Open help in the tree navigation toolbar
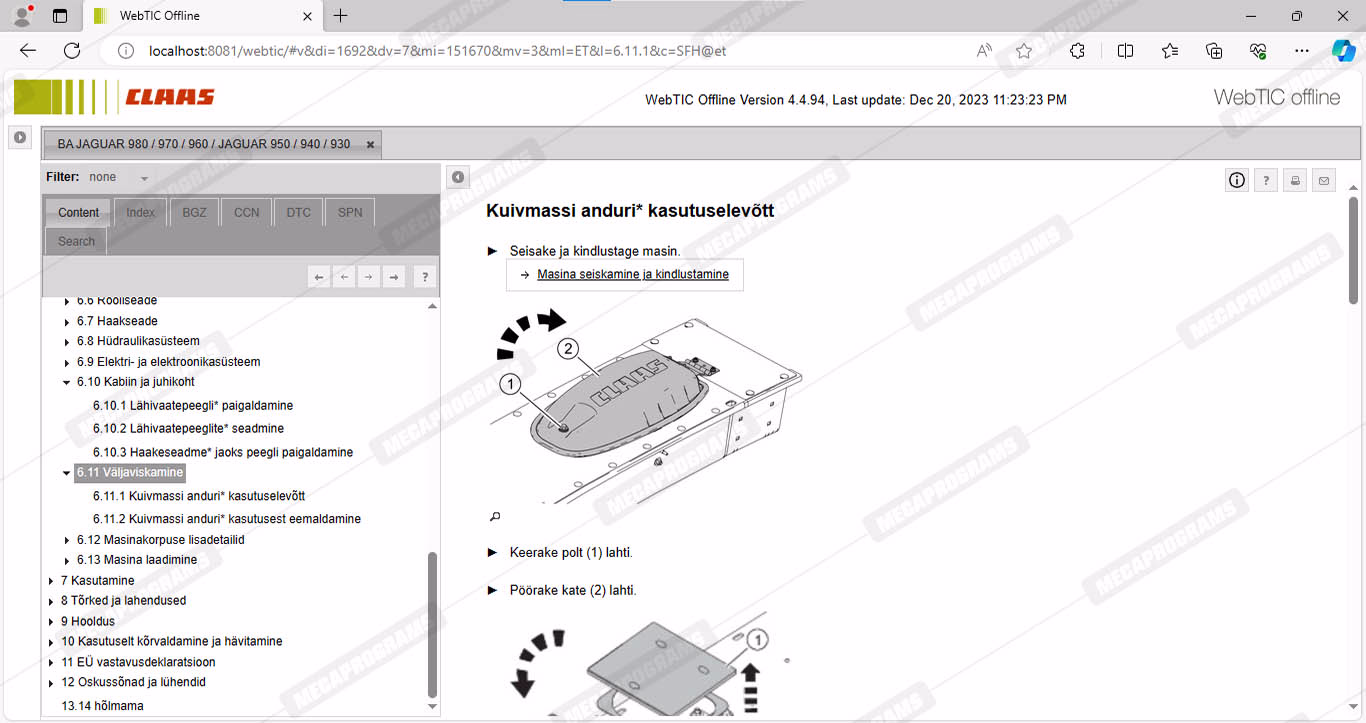 (x=424, y=277)
